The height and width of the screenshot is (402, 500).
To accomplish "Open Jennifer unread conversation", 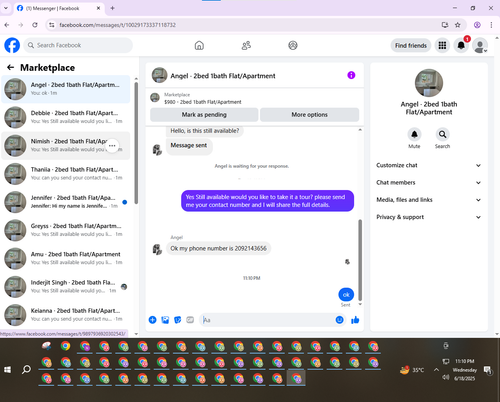I will pos(66,202).
